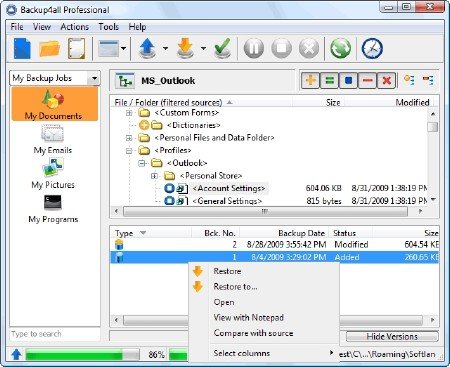The height and width of the screenshot is (367, 450).
Task: Choose Open from context menu
Action: pyautogui.click(x=264, y=302)
